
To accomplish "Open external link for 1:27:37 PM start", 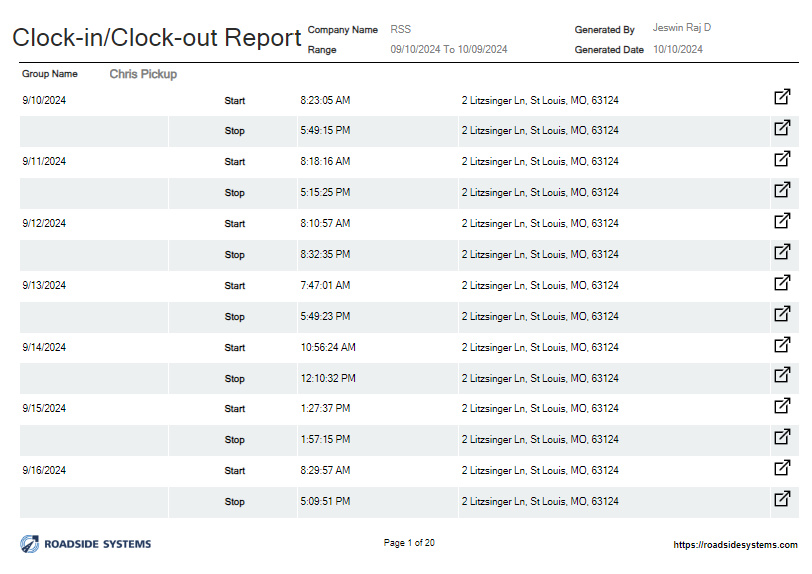I will (782, 406).
